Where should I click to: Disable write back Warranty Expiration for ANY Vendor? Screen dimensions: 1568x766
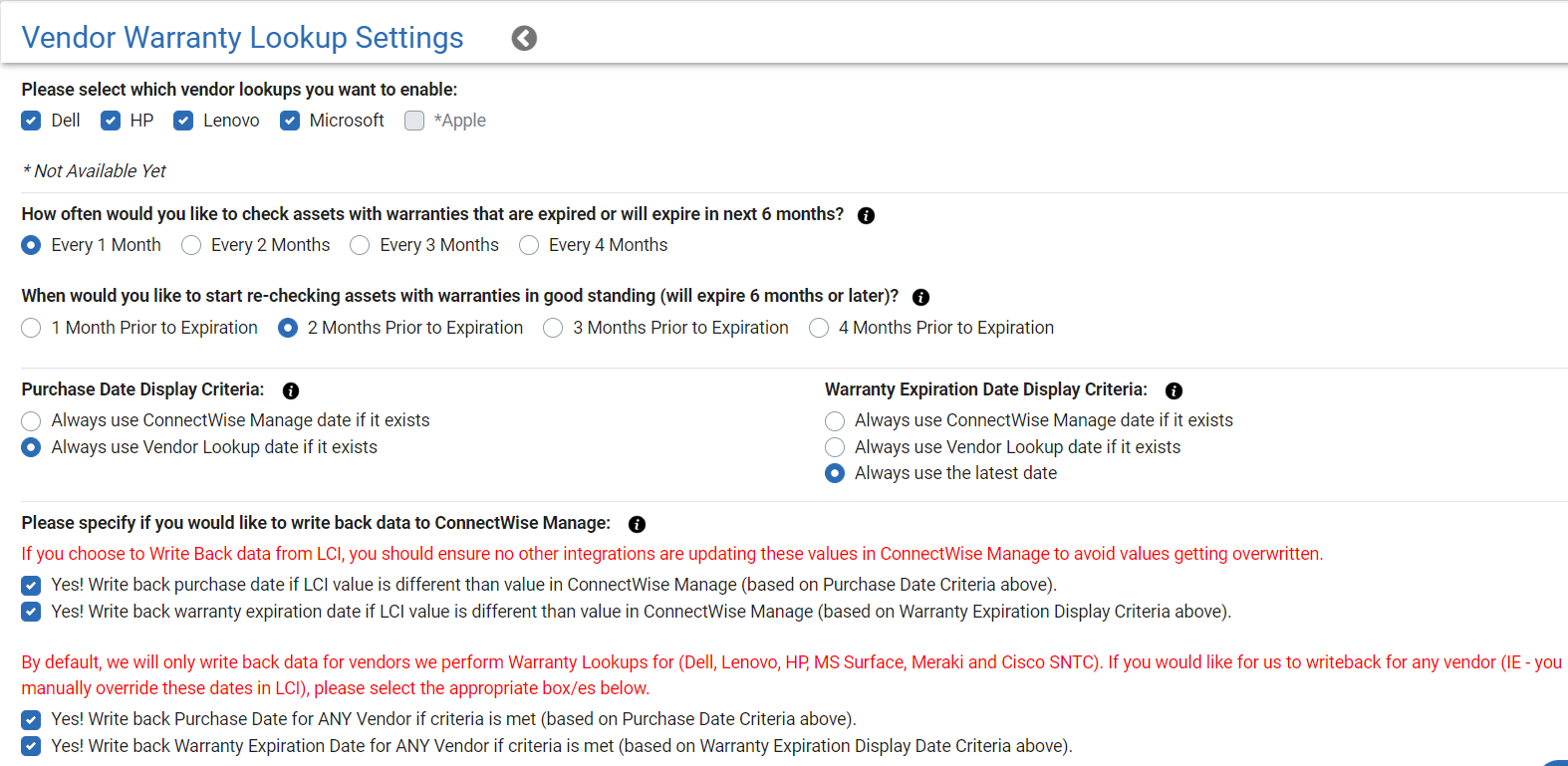[32, 746]
